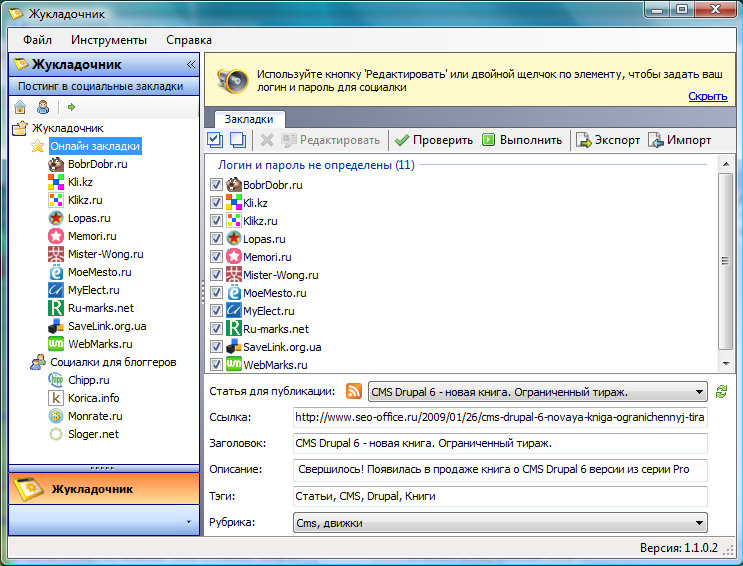Collapse the Жукладочник sidebar panel
The height and width of the screenshot is (566, 743).
(x=190, y=64)
